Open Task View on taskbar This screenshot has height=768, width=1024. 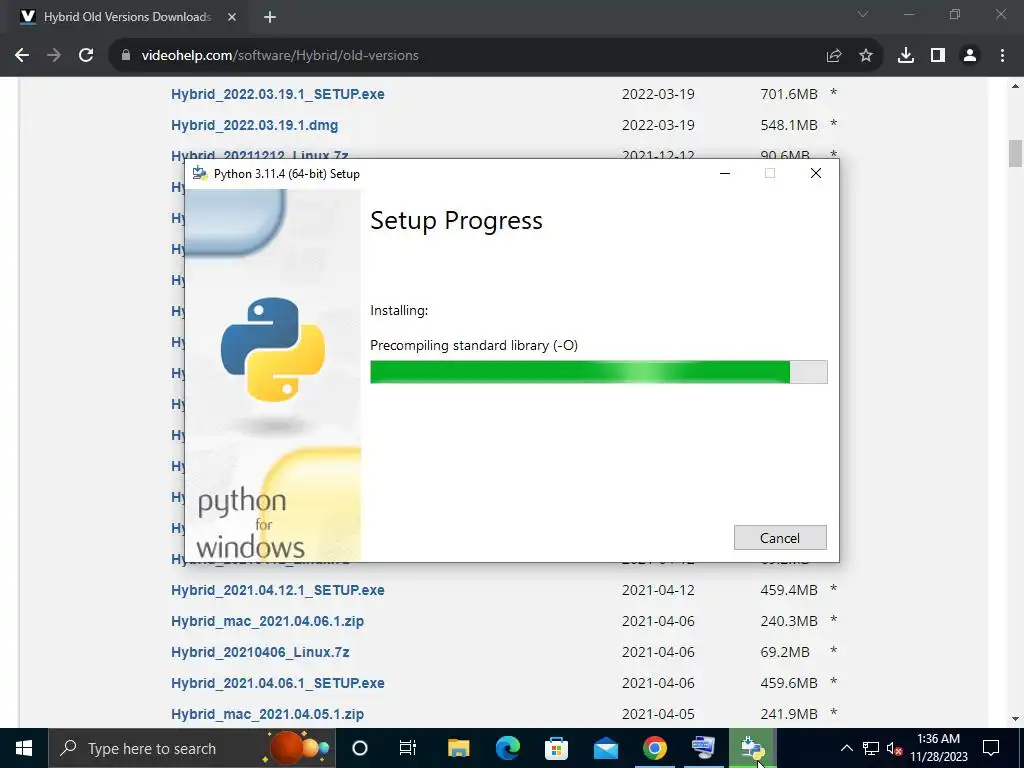click(408, 748)
